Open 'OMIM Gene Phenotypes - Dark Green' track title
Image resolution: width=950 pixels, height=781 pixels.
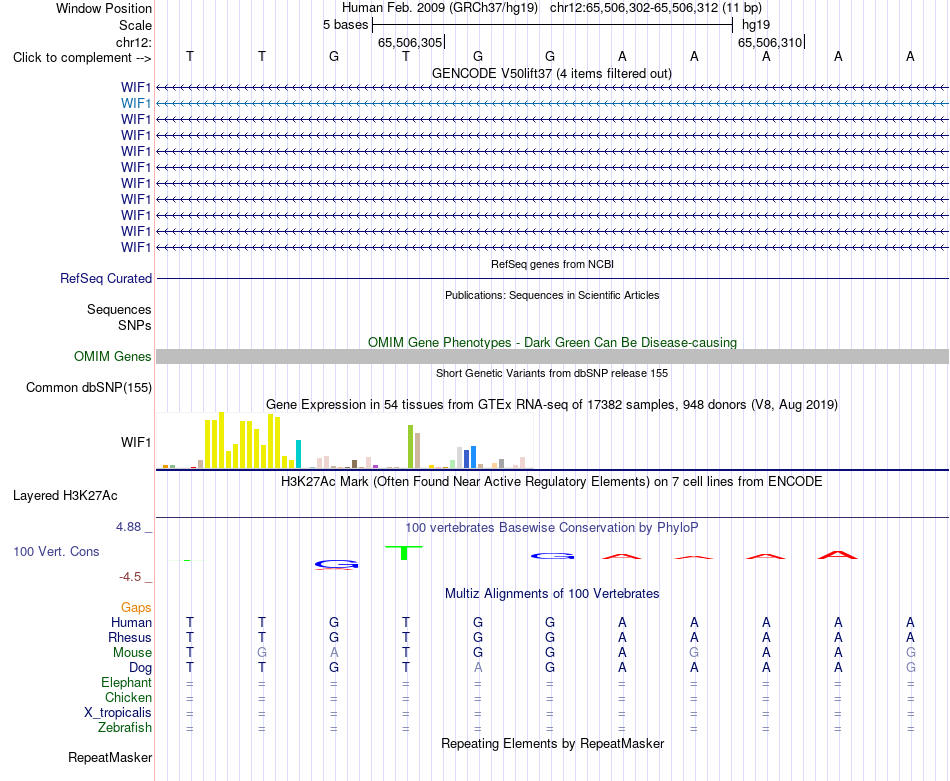pos(552,342)
